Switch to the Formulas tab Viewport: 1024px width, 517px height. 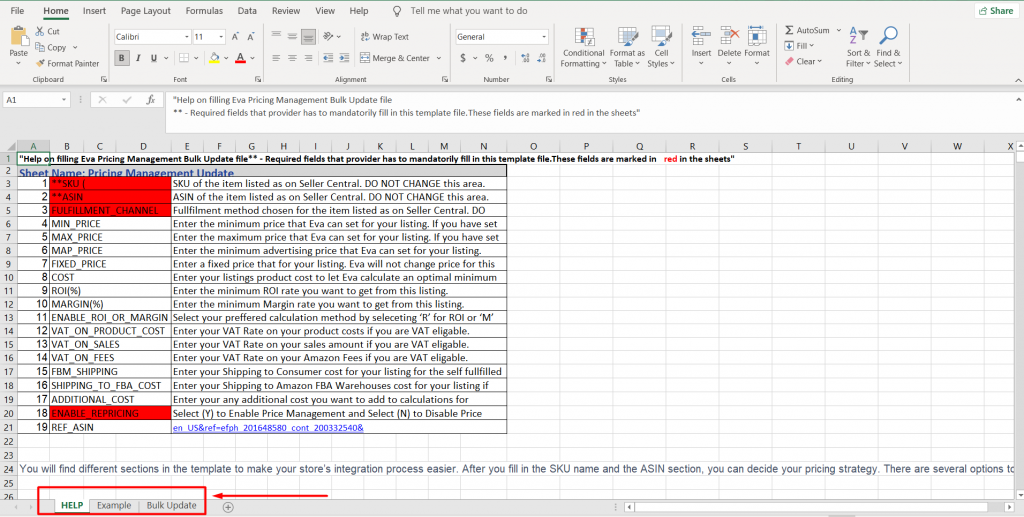click(x=204, y=10)
